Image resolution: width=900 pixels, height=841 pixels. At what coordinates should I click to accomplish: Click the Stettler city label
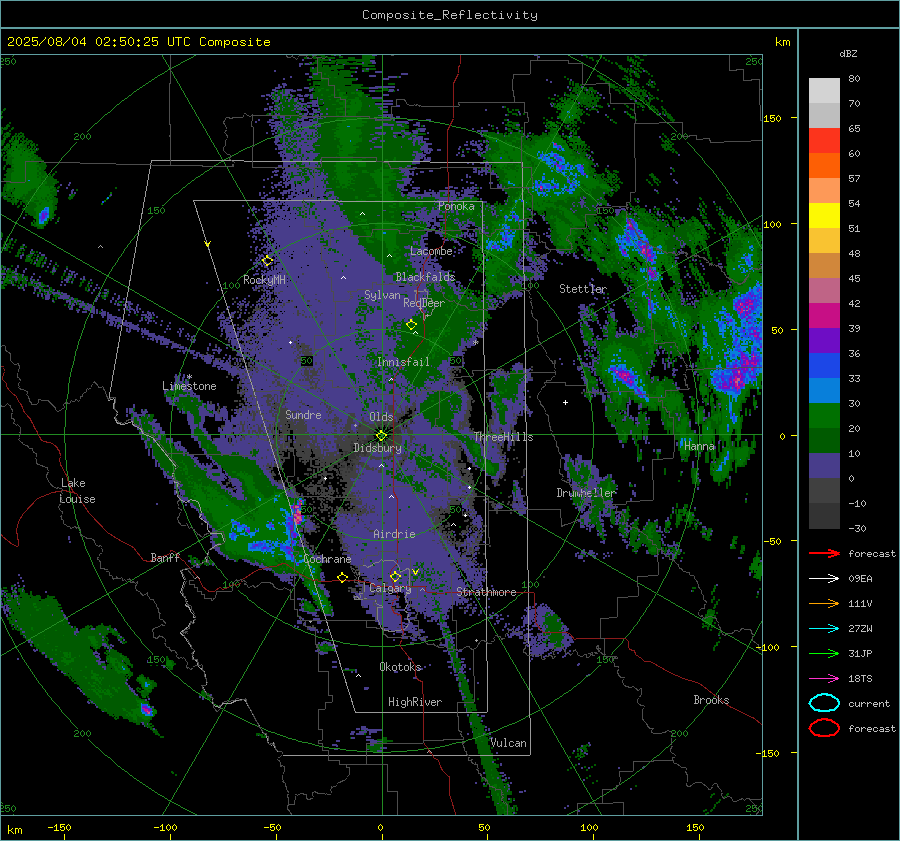pyautogui.click(x=583, y=289)
